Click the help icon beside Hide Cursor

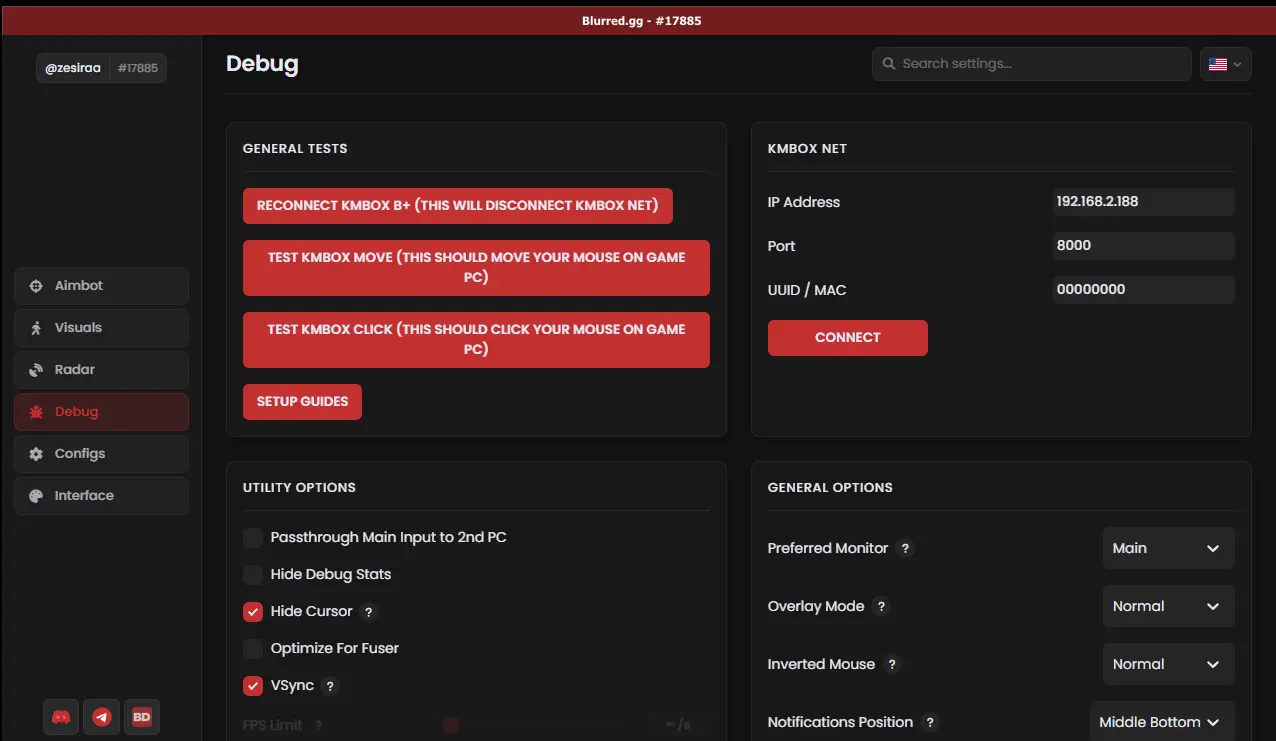pyautogui.click(x=368, y=612)
